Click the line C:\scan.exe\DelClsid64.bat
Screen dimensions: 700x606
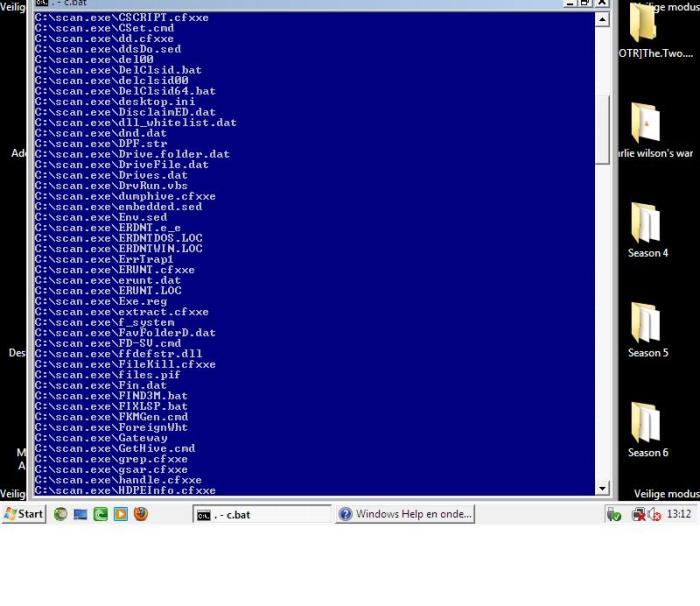point(125,91)
